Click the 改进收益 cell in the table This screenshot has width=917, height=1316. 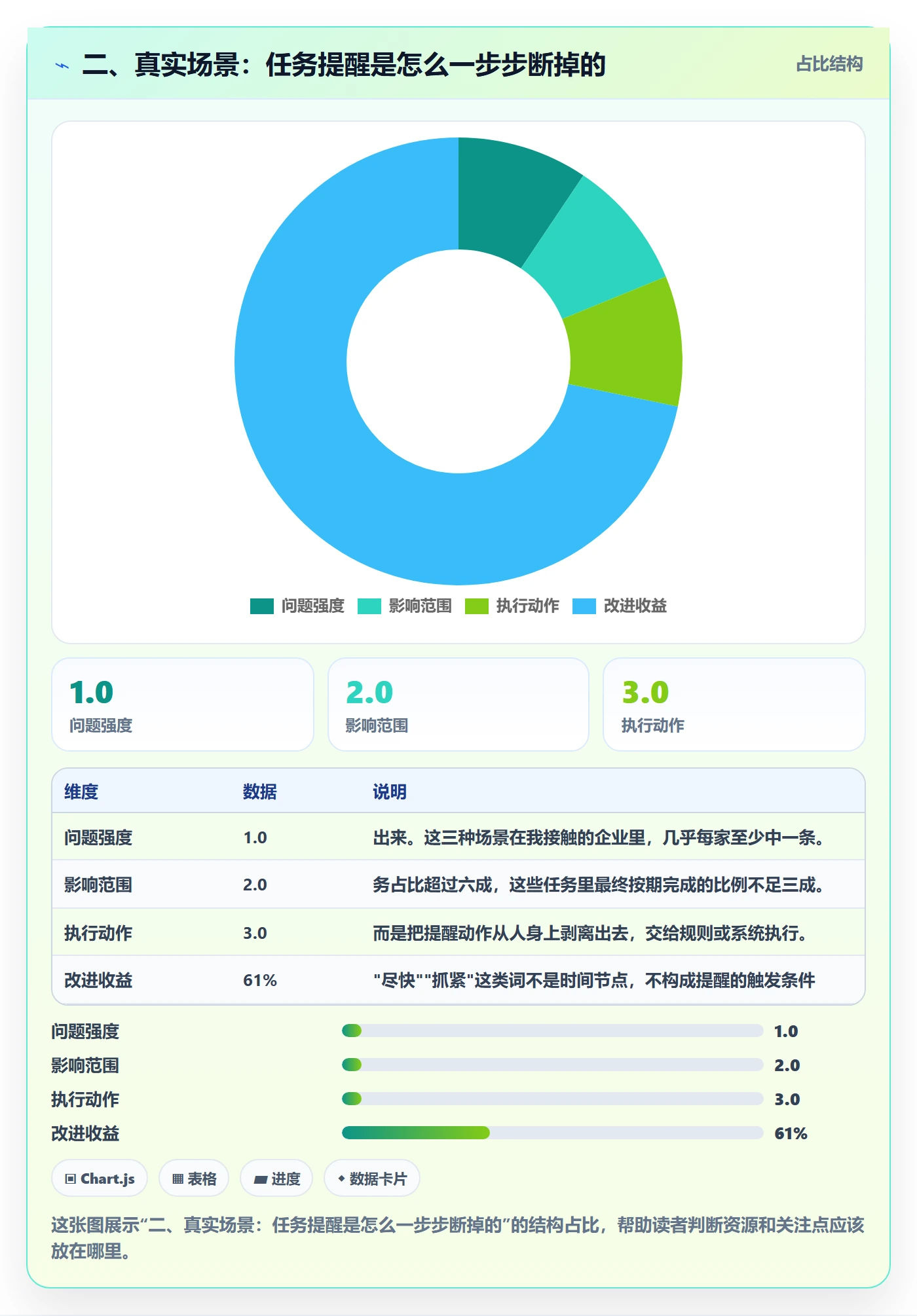pyautogui.click(x=98, y=980)
